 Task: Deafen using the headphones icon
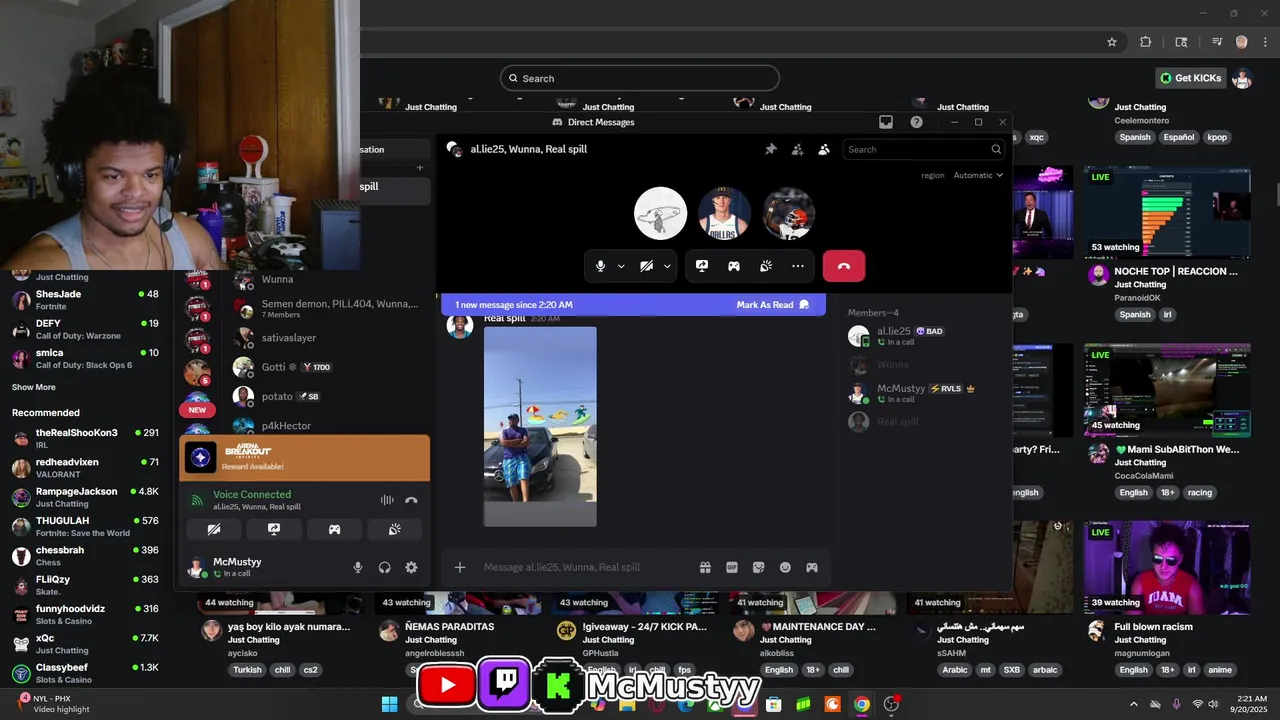tap(384, 567)
